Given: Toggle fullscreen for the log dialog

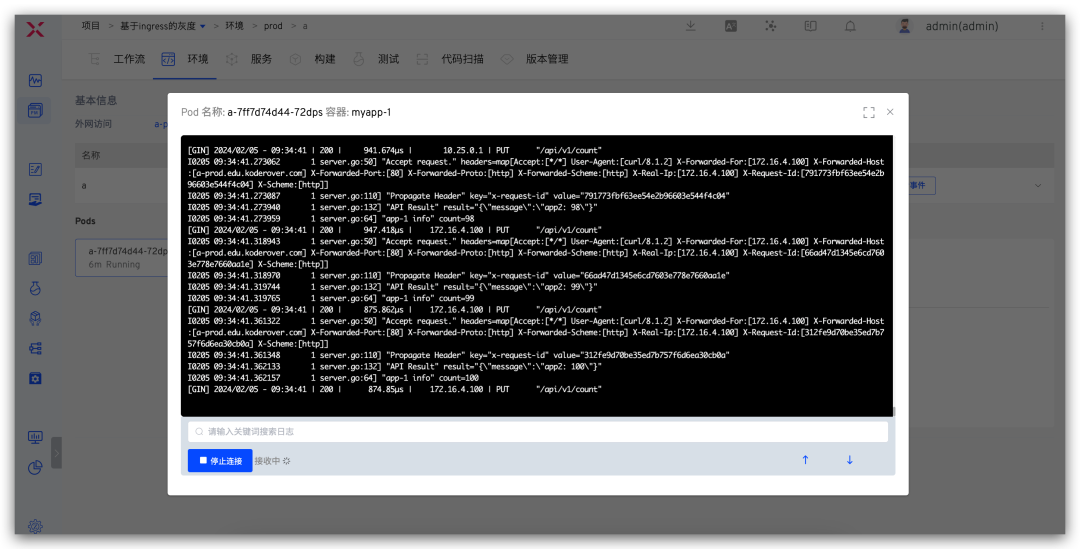Looking at the screenshot, I should click(869, 112).
